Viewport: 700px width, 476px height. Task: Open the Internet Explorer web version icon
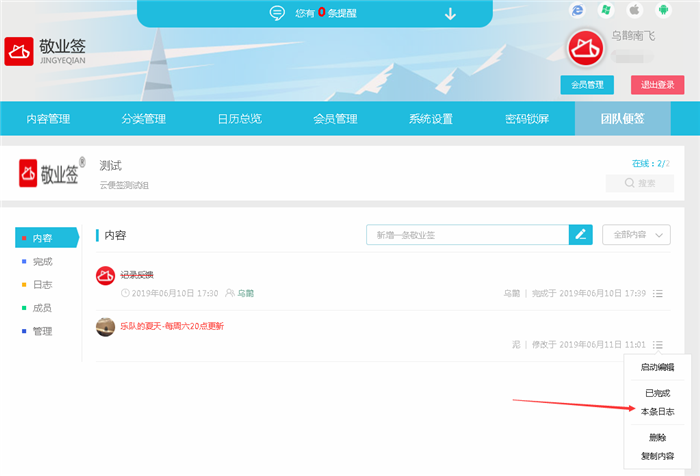point(577,10)
